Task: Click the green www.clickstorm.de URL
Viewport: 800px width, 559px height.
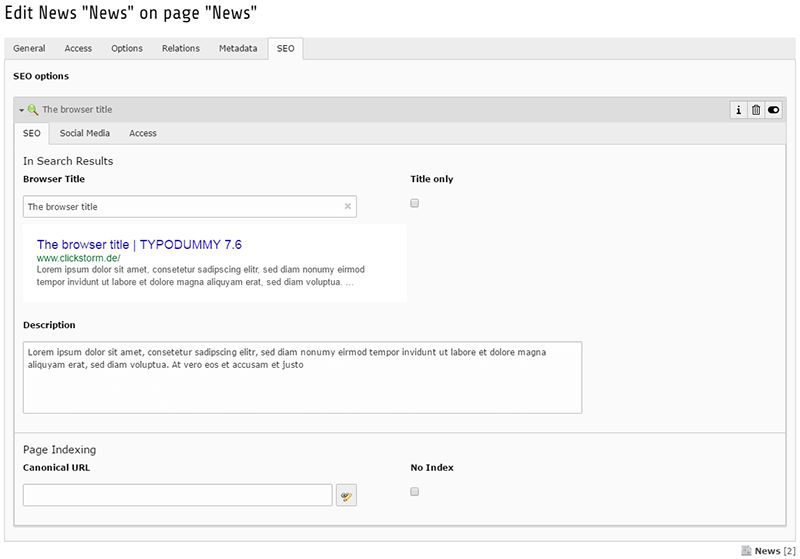Action: (x=78, y=258)
